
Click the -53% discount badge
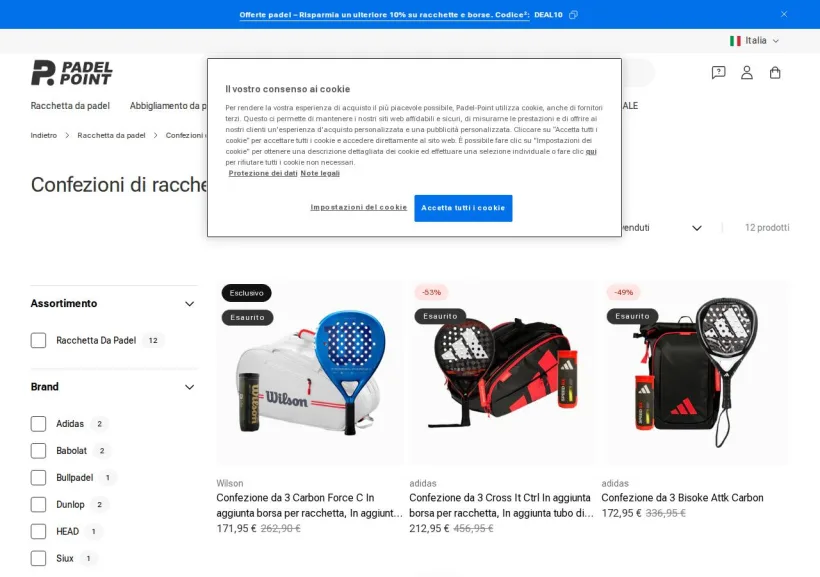pyautogui.click(x=431, y=292)
